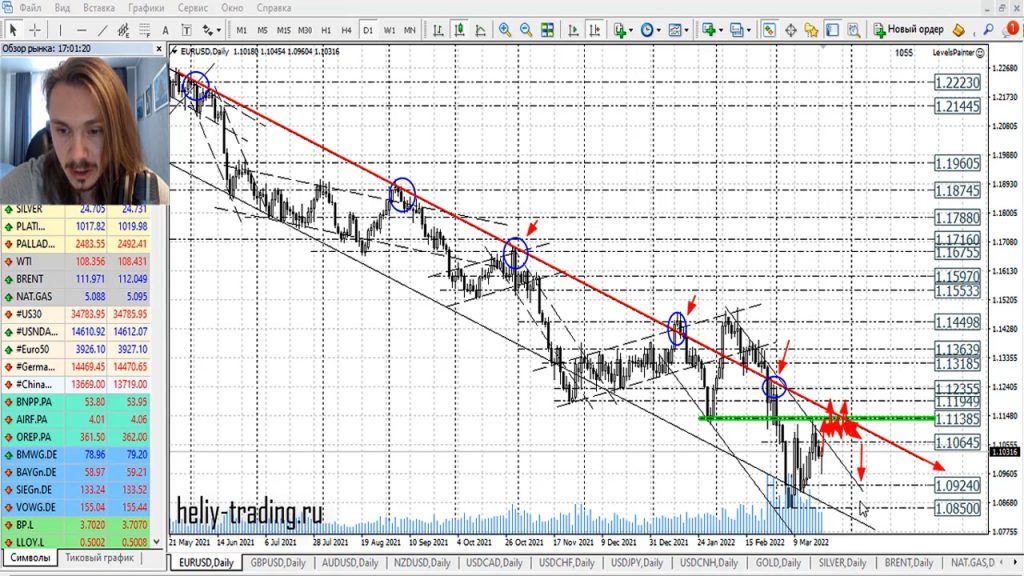Open the Вставка menu
1024x576 pixels.
pos(98,8)
